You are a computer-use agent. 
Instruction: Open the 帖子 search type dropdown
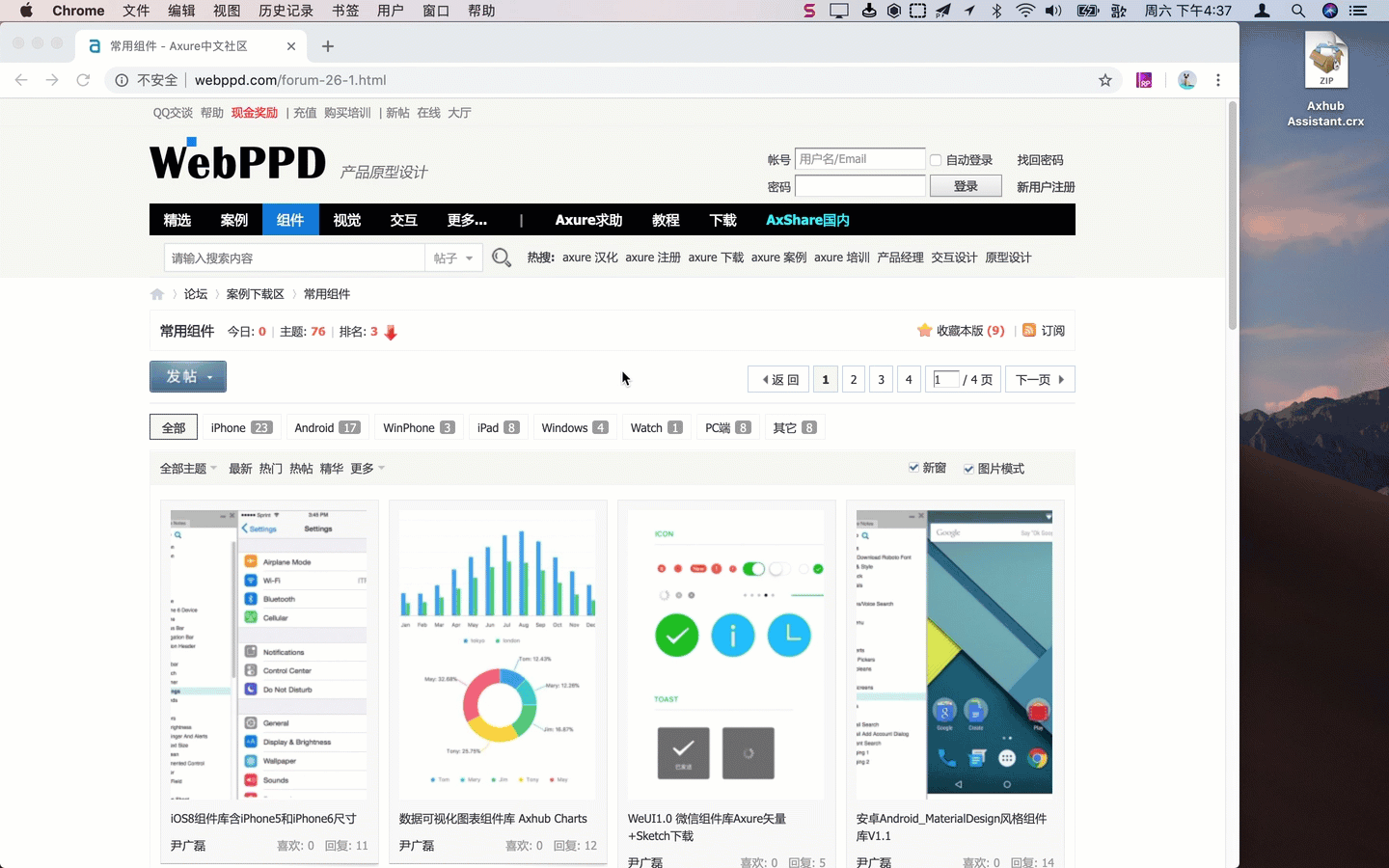(x=453, y=258)
